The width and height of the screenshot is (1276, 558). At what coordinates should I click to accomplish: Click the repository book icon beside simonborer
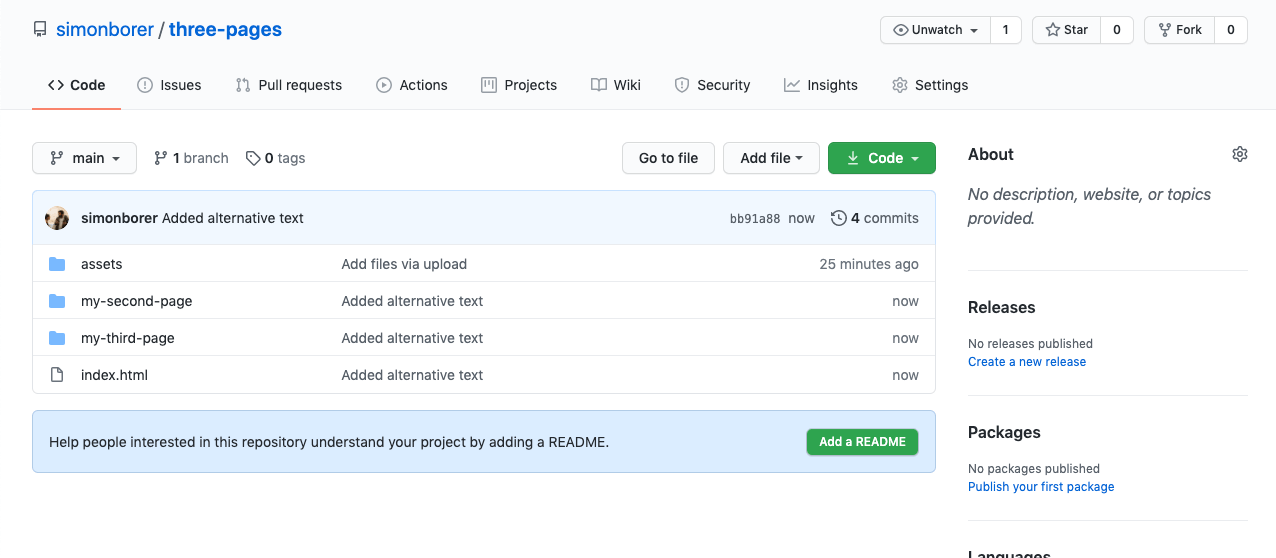[40, 29]
